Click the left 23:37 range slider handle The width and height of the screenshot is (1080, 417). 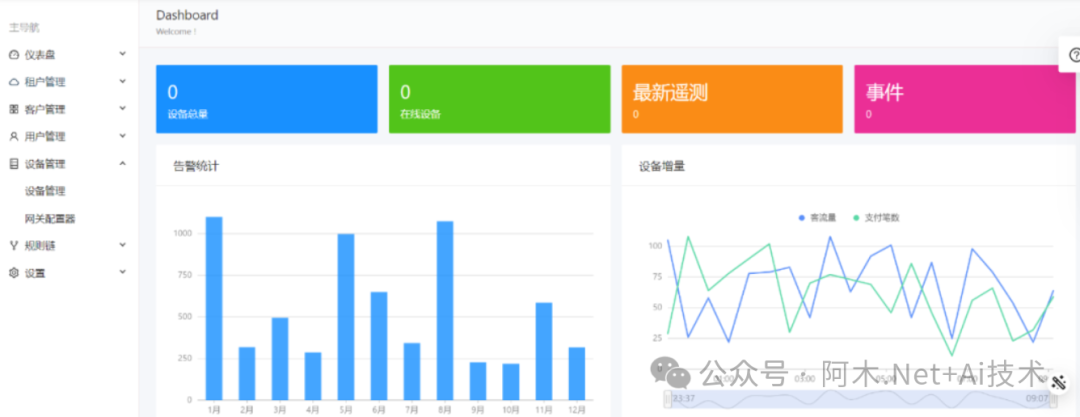pyautogui.click(x=667, y=399)
